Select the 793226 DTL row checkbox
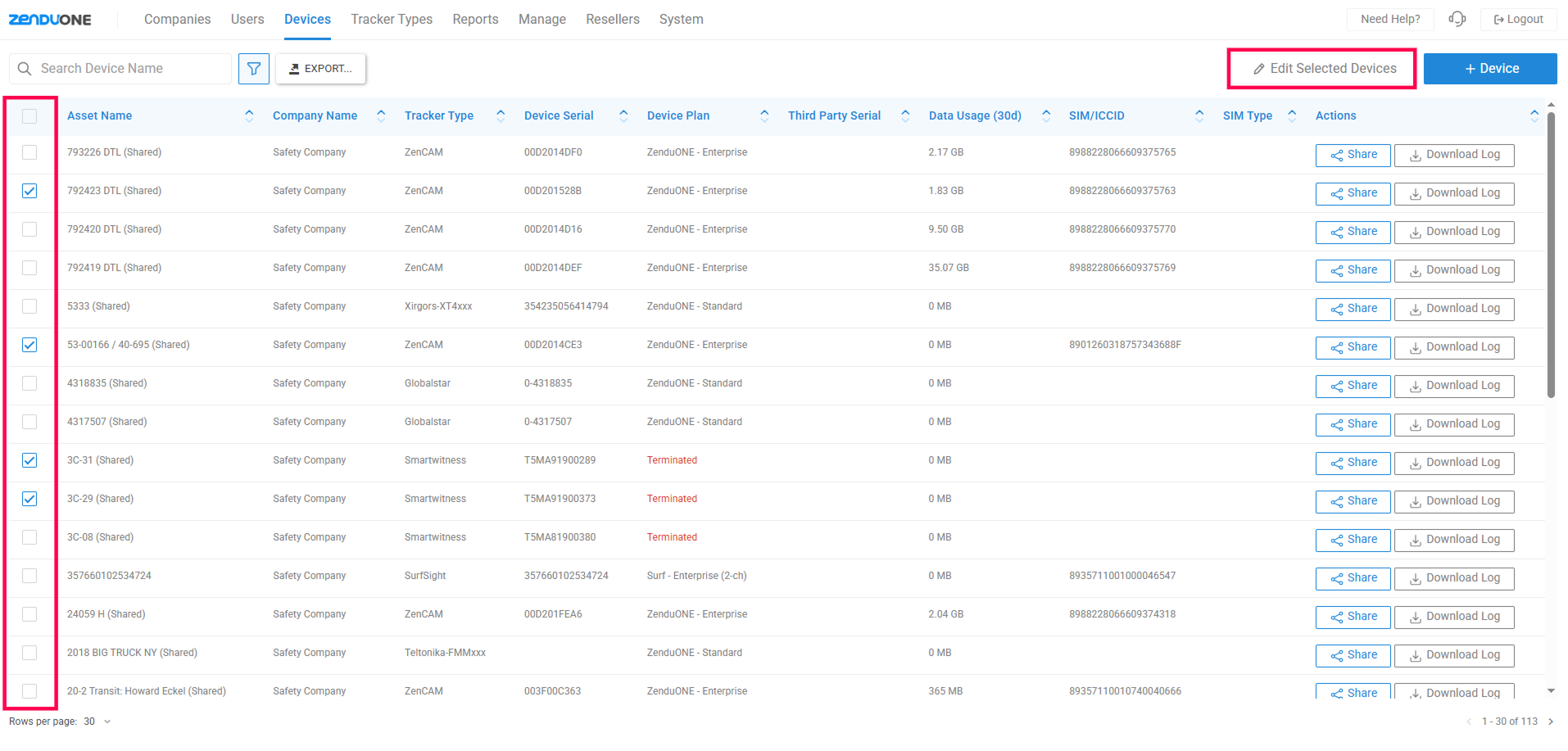This screenshot has height=751, width=1568. (29, 152)
